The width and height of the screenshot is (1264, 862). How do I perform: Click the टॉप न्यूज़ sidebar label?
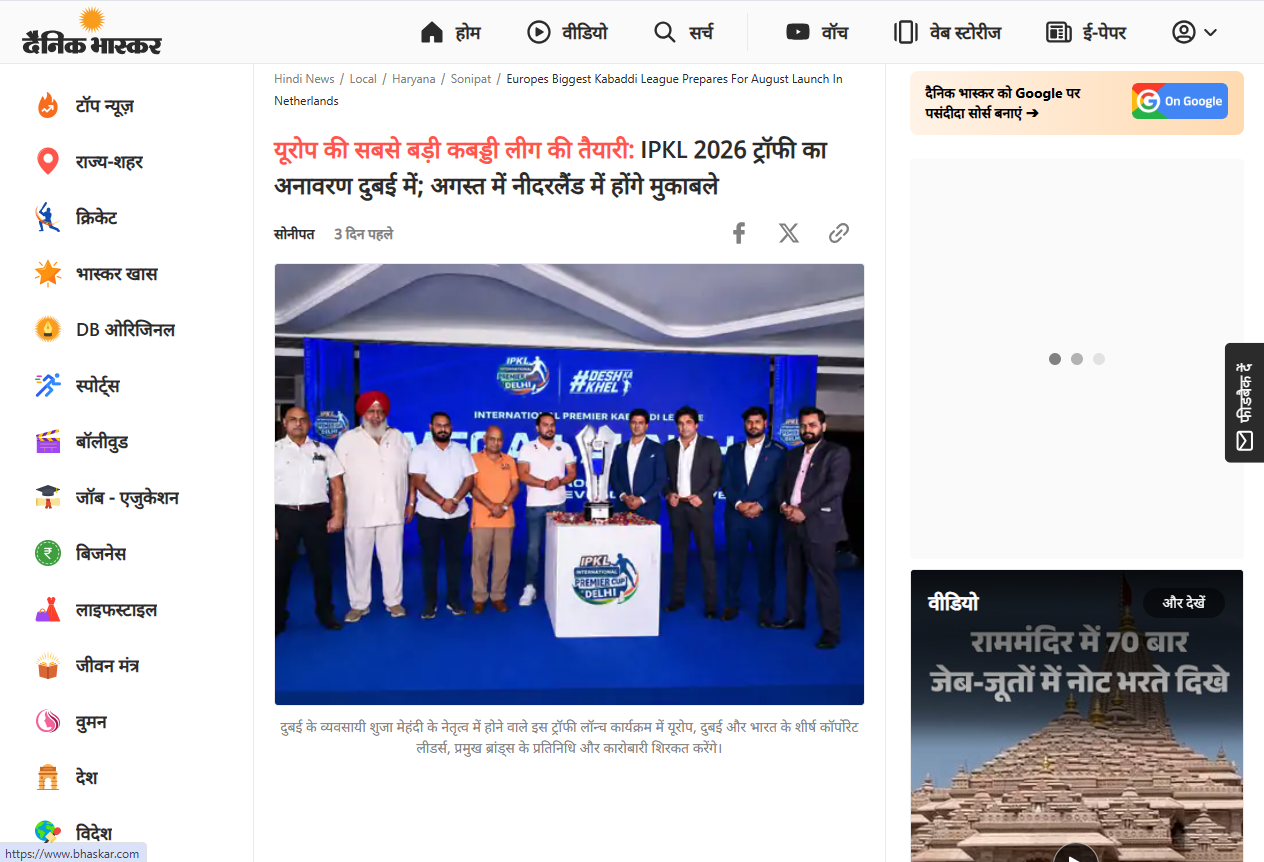click(x=105, y=105)
